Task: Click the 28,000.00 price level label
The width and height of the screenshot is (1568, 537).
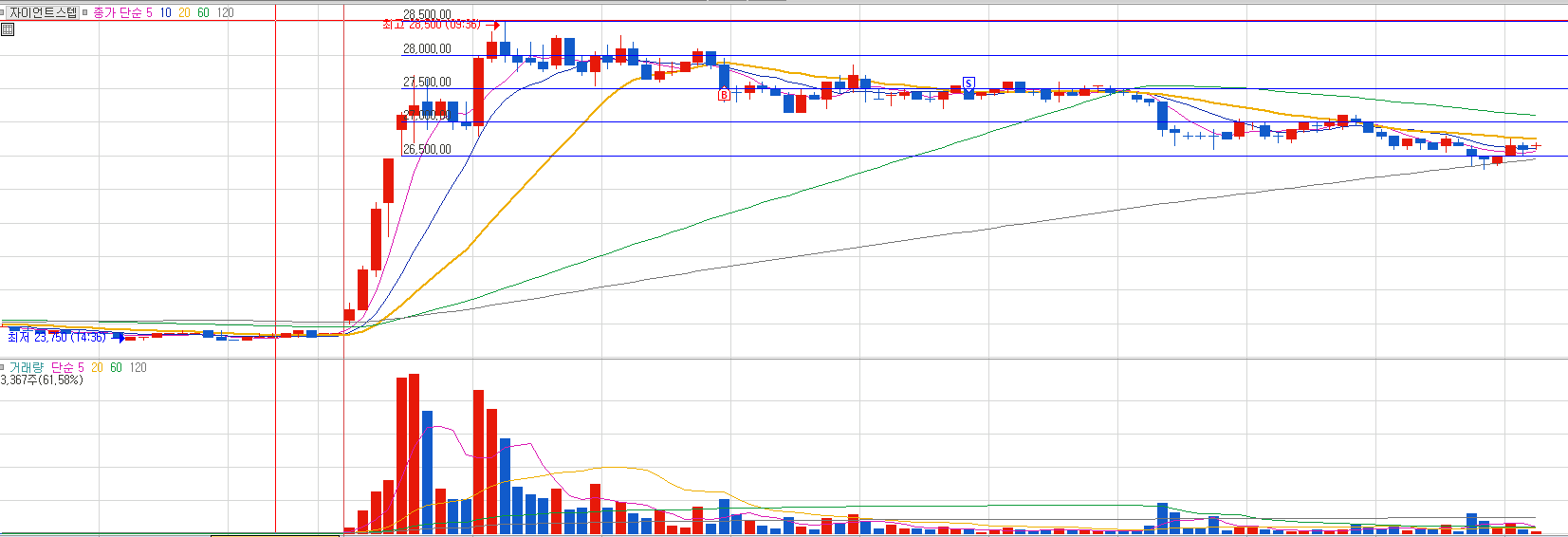Action: 427,49
